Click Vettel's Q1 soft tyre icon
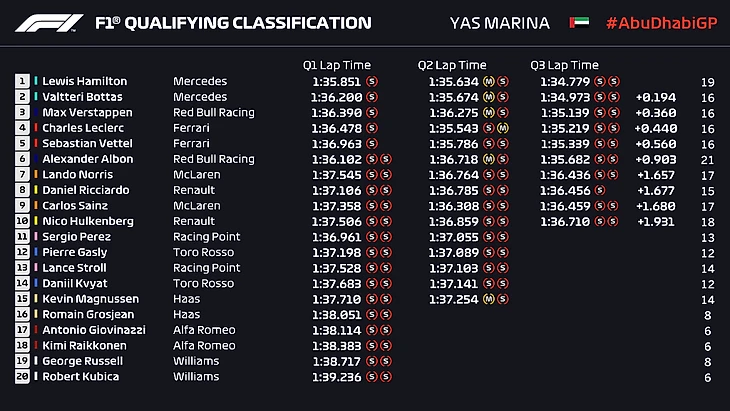This screenshot has height=411, width=730. (372, 144)
